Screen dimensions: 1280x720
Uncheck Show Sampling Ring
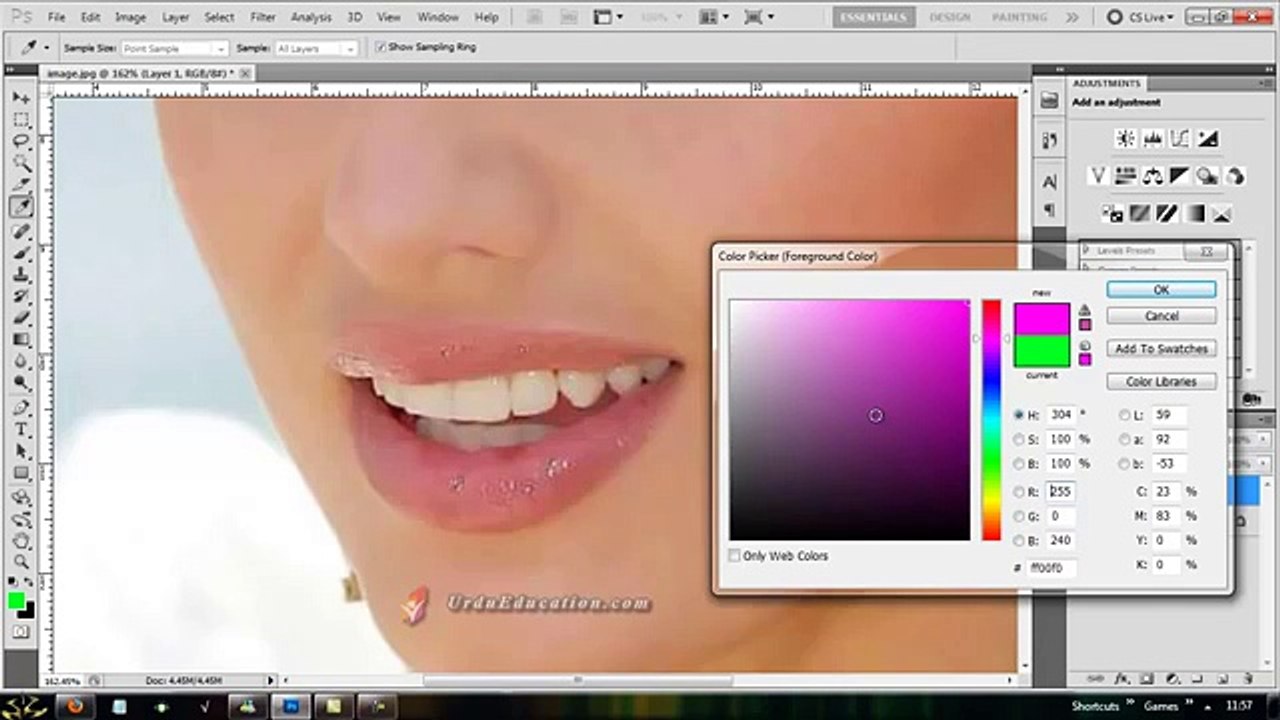[x=380, y=47]
